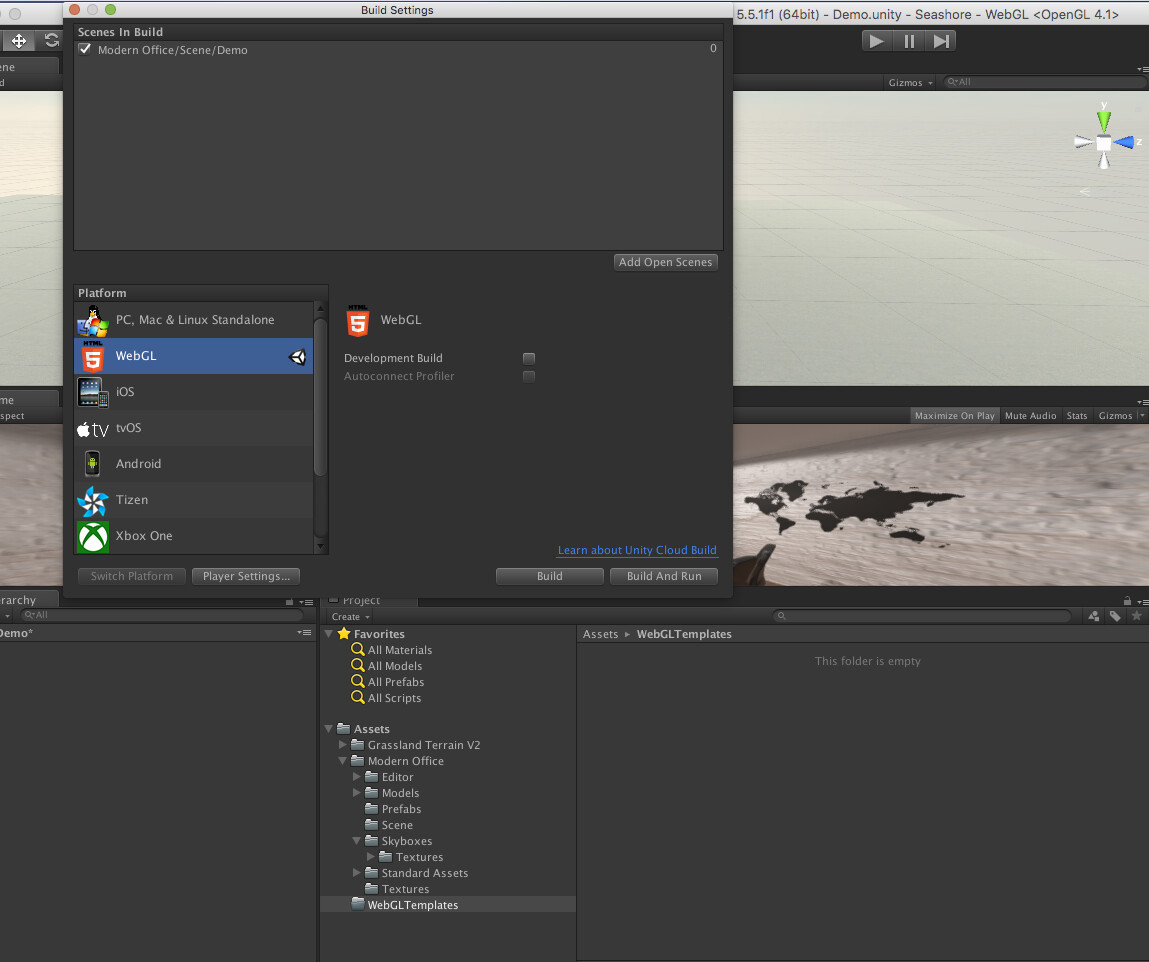Select the tvOS platform icon
The image size is (1149, 962).
(91, 427)
